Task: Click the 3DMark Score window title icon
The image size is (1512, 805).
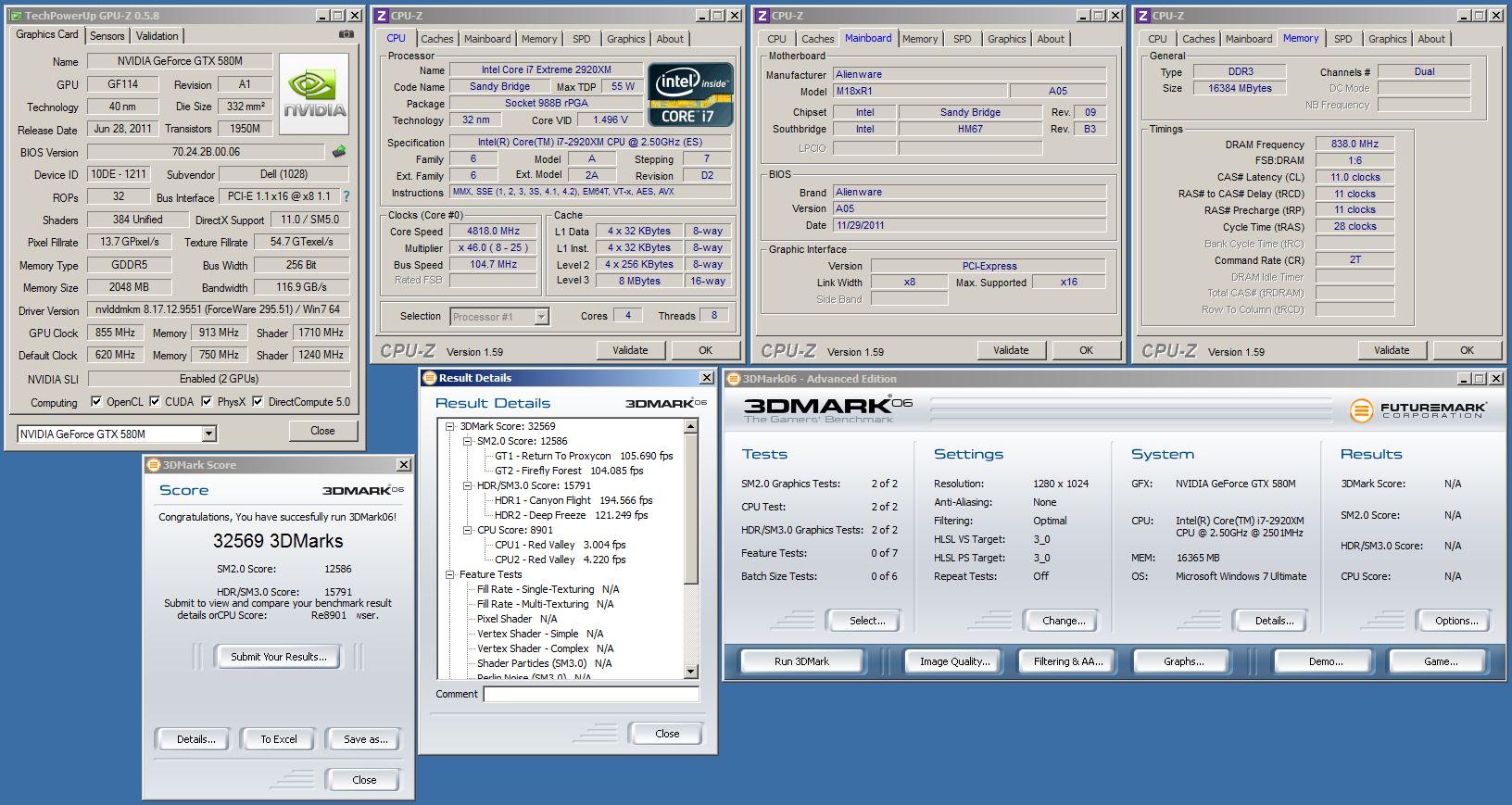Action: [x=154, y=465]
